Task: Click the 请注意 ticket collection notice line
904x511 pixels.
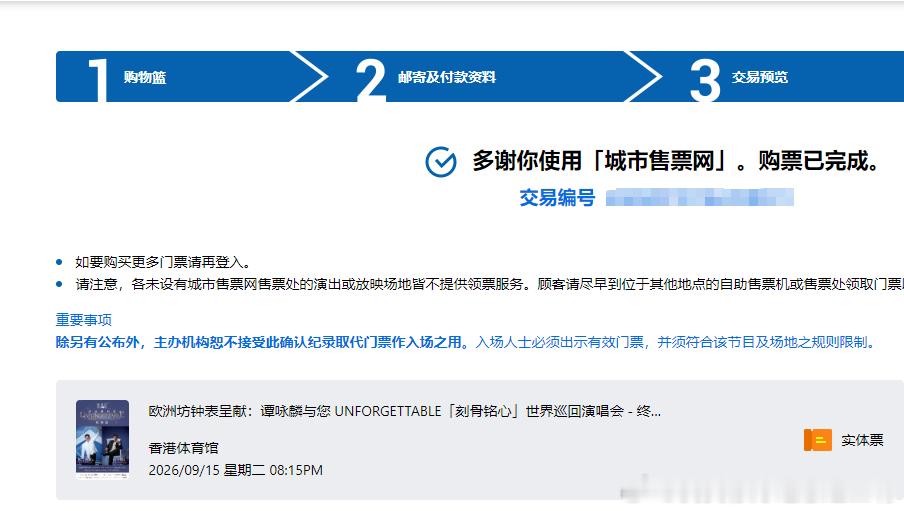Action: click(x=489, y=284)
